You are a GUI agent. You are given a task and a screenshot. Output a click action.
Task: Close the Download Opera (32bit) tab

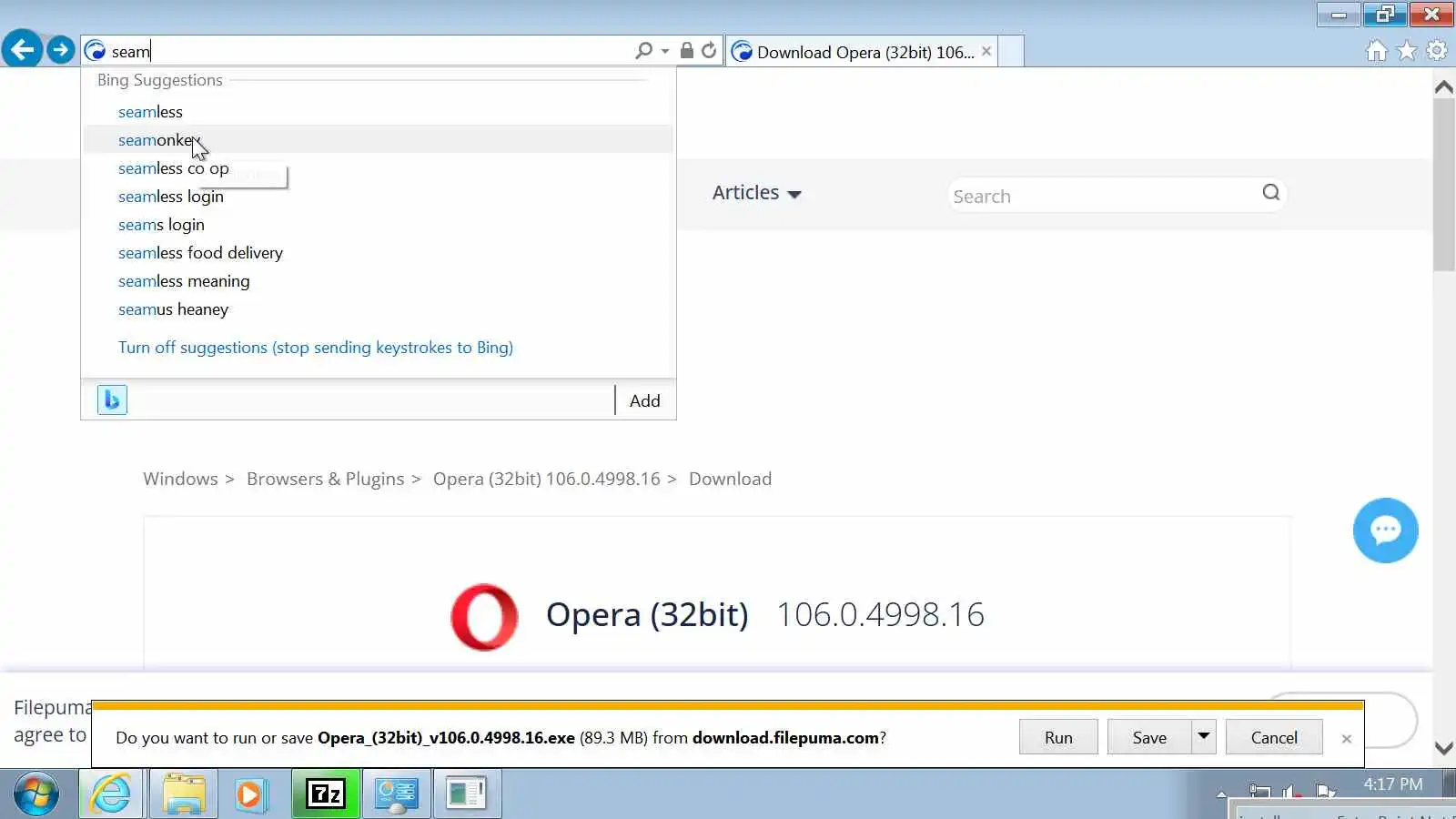point(986,52)
